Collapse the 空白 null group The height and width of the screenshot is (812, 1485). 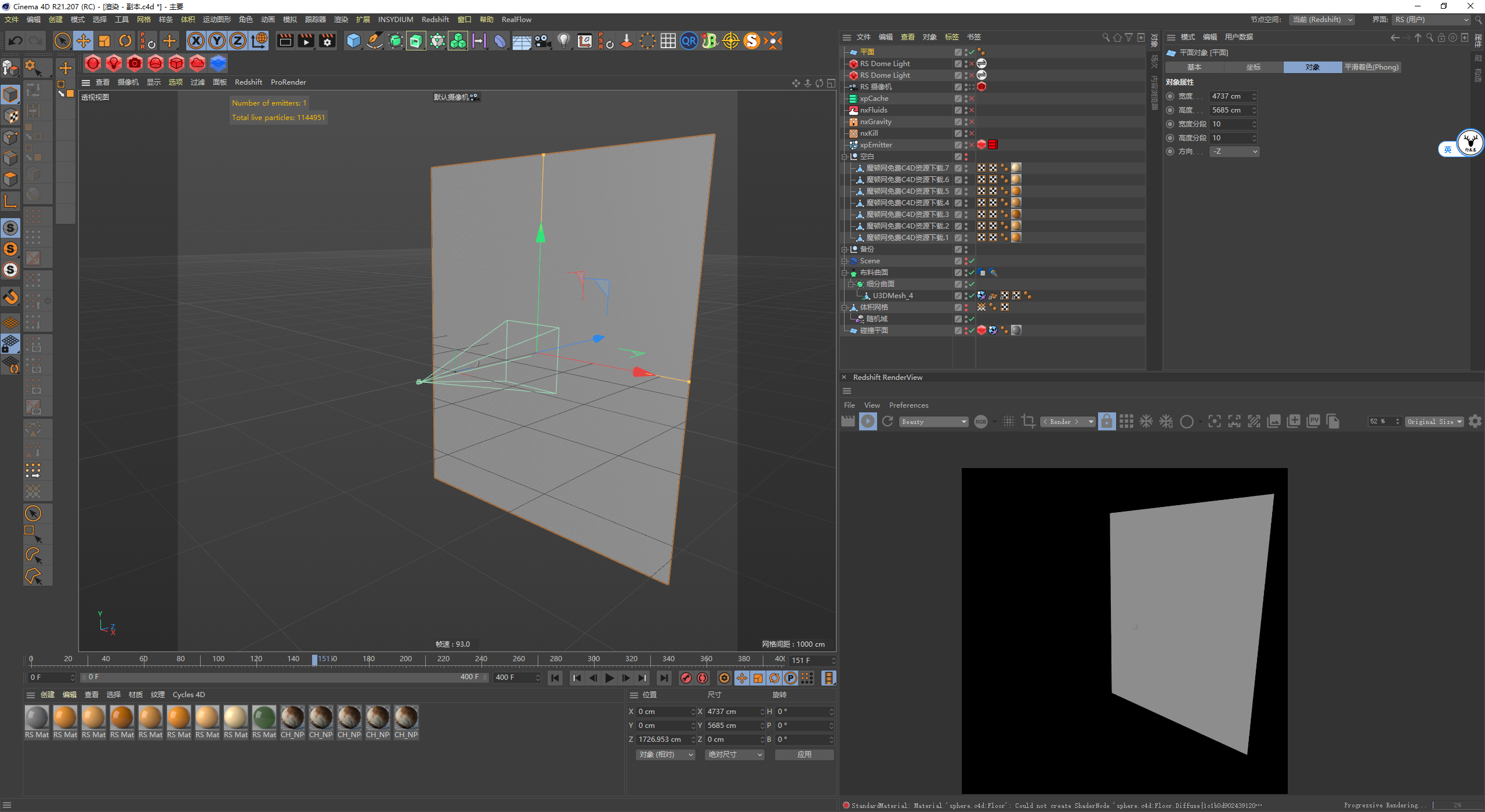pos(845,157)
